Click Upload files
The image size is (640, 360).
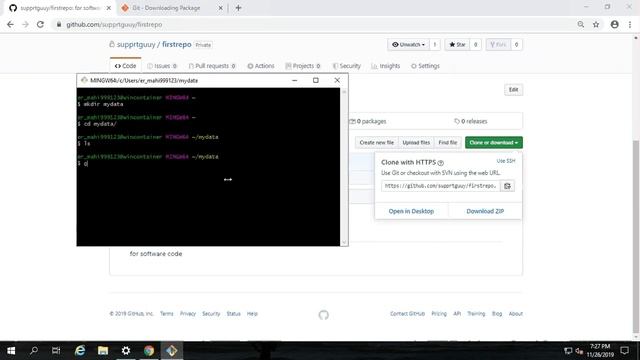coord(416,142)
